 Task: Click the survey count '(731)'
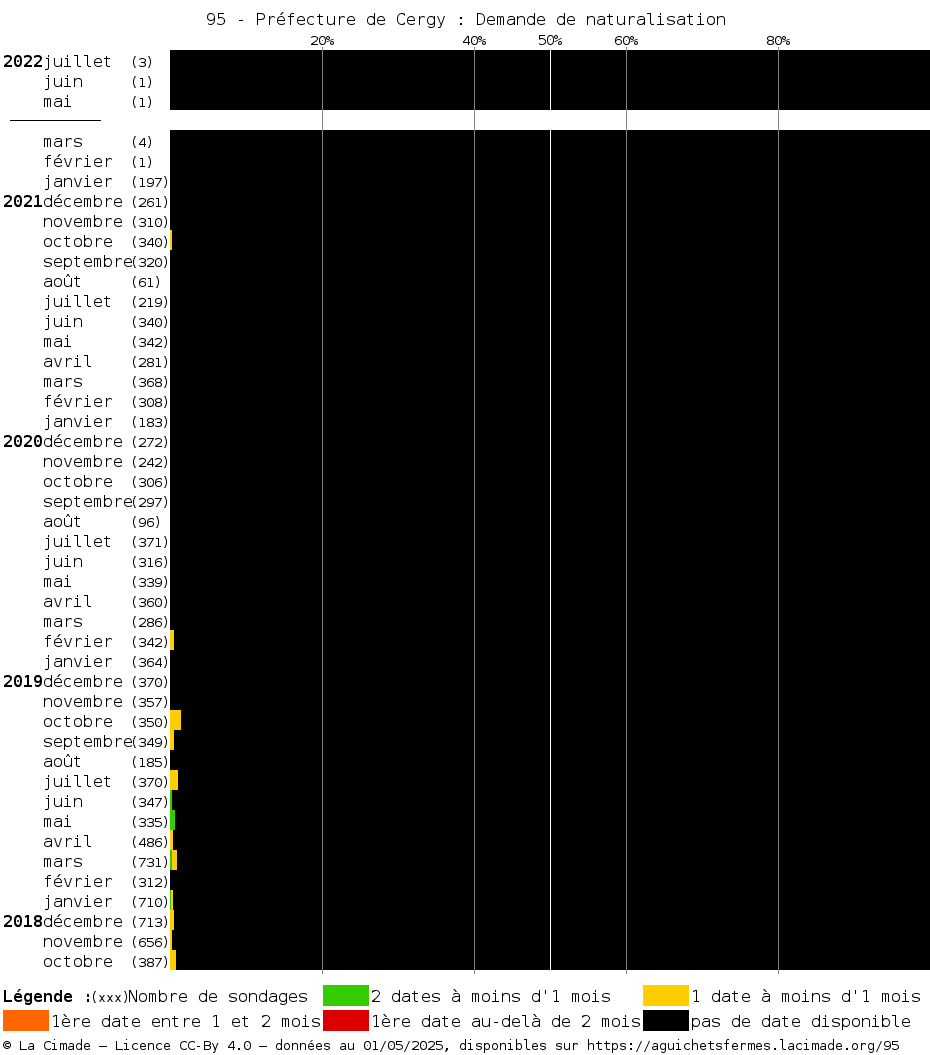coord(150,862)
